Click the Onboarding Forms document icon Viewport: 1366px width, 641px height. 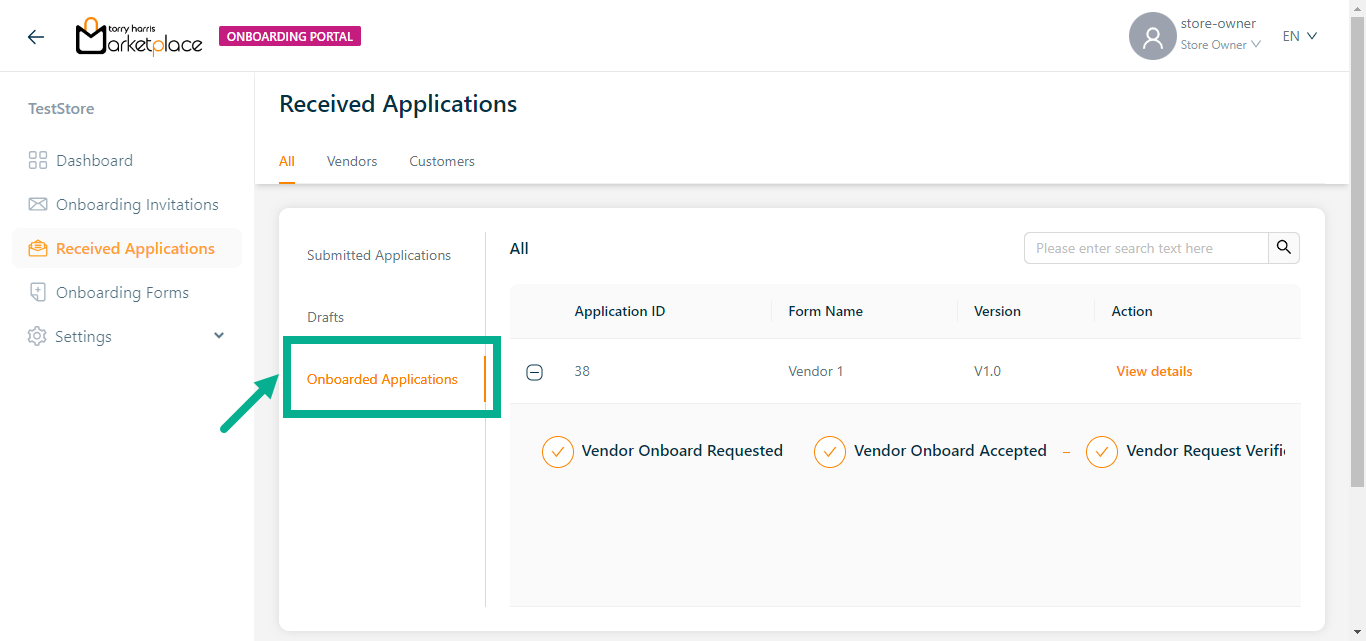[38, 293]
